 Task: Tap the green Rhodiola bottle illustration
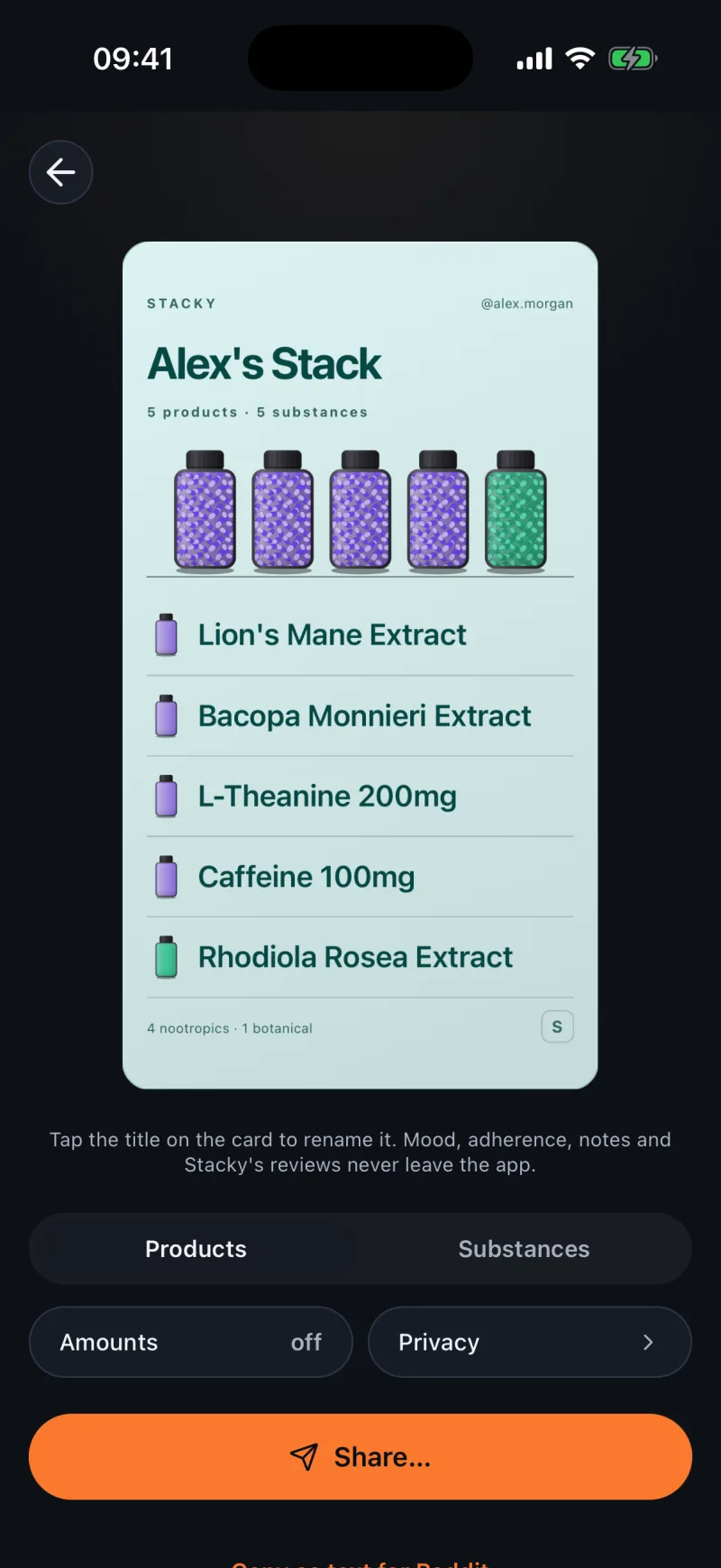coord(516,511)
